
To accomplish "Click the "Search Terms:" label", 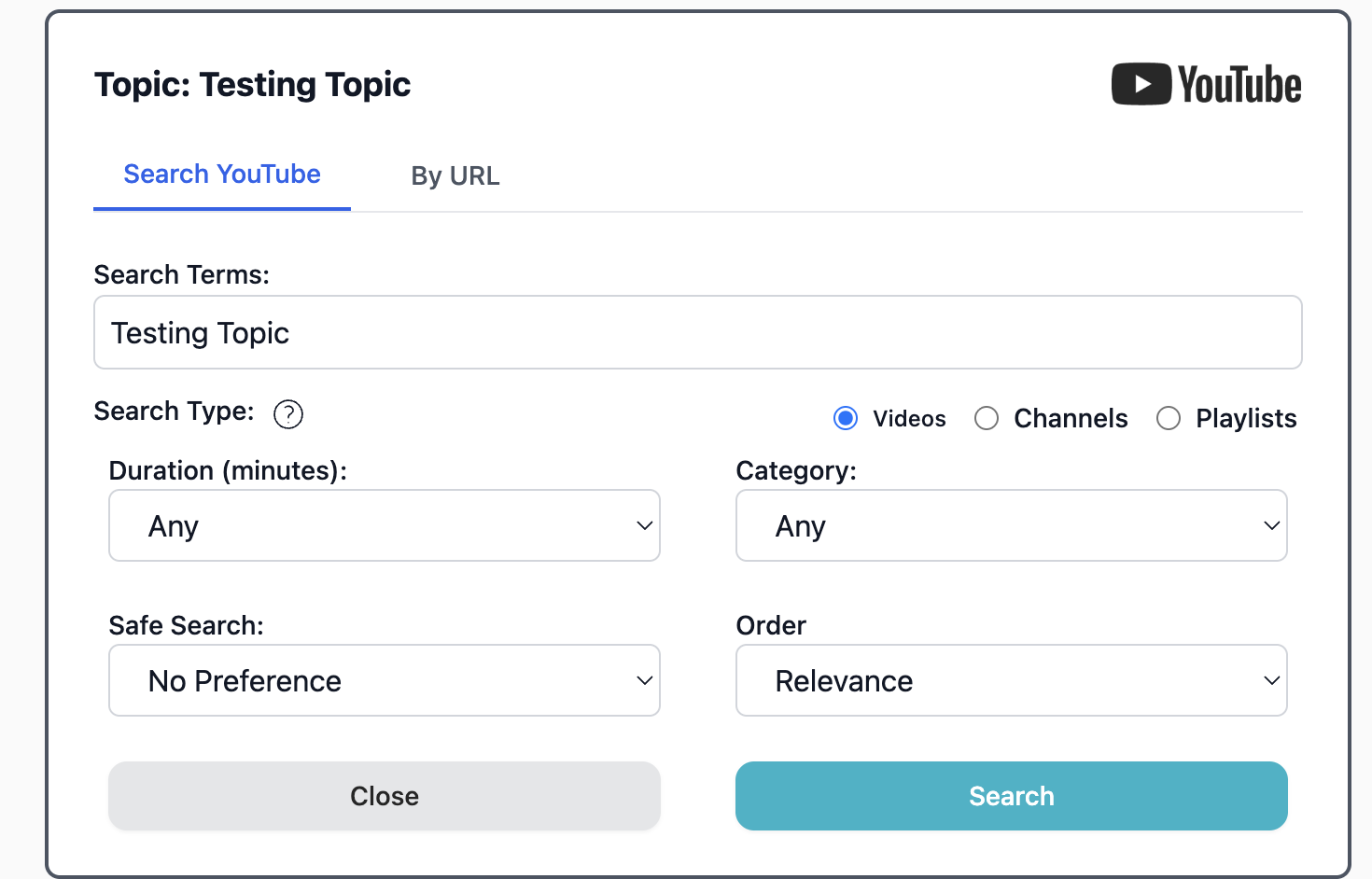I will click(x=182, y=275).
